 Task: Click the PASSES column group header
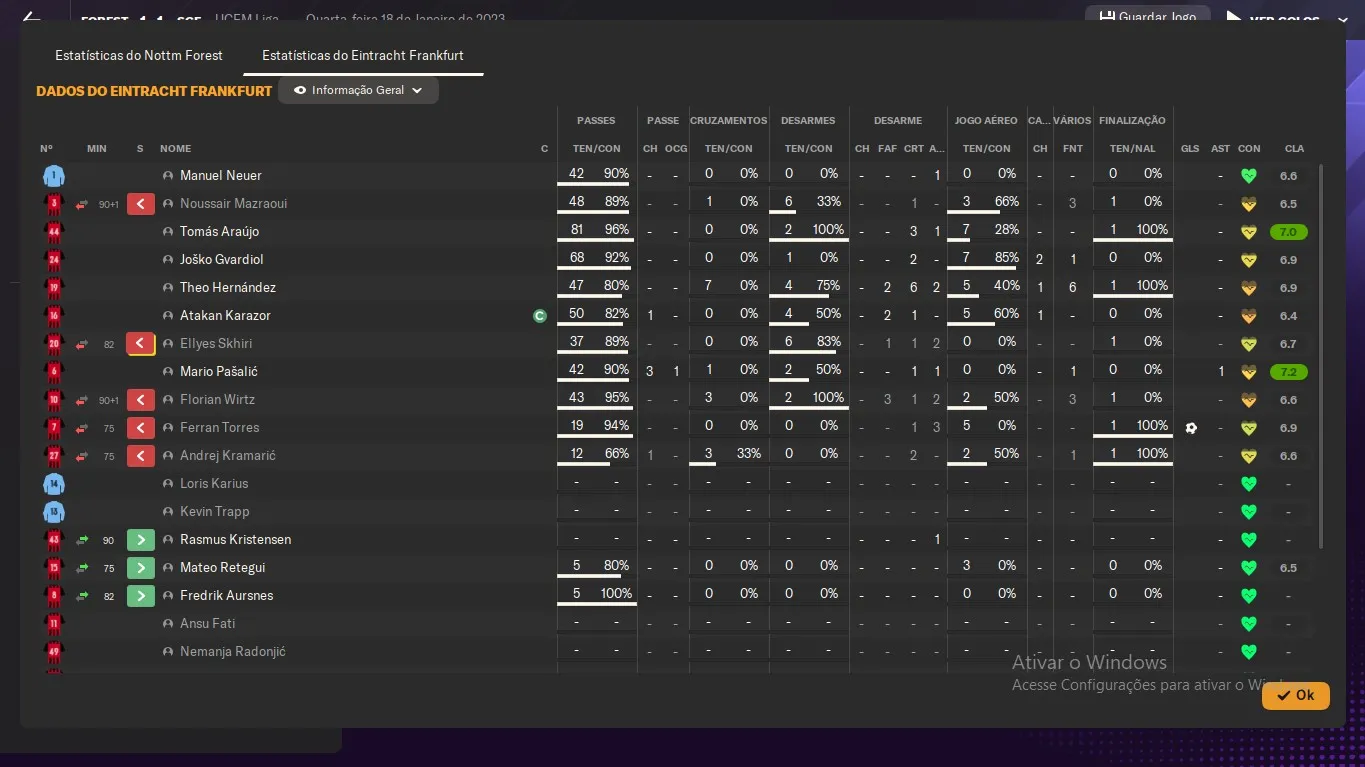click(596, 121)
